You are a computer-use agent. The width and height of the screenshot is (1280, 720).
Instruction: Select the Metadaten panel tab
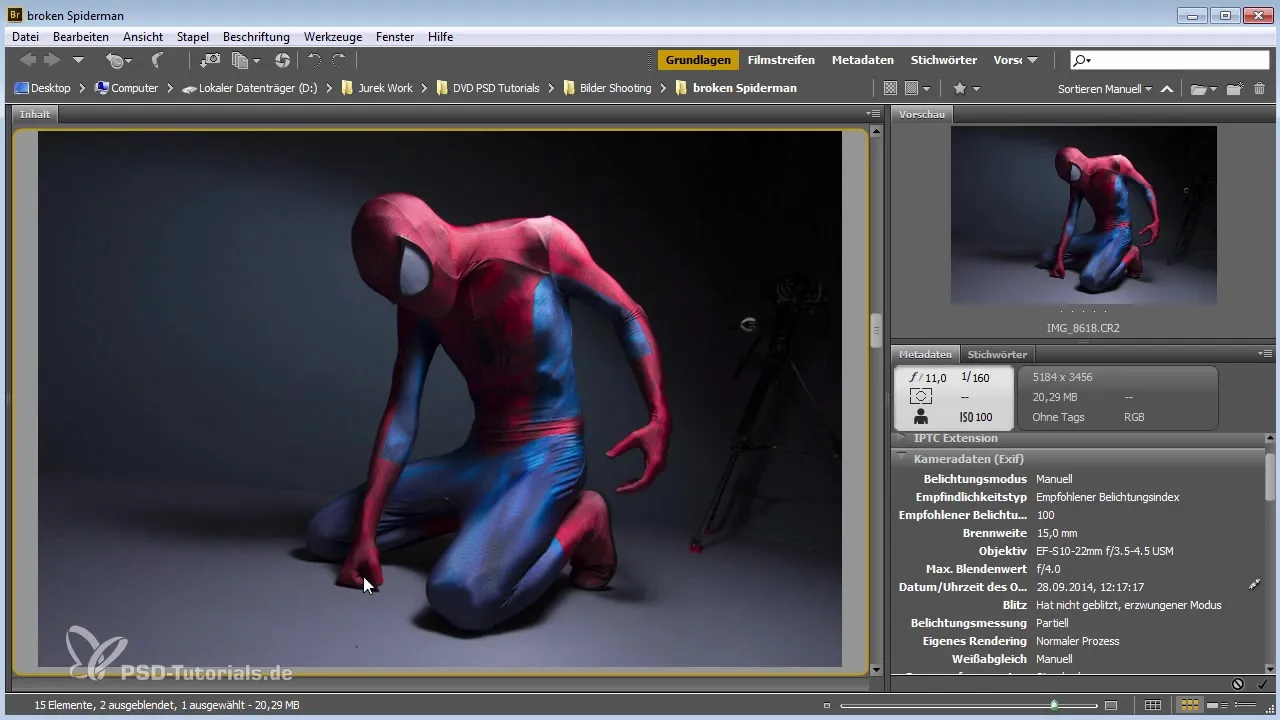925,354
